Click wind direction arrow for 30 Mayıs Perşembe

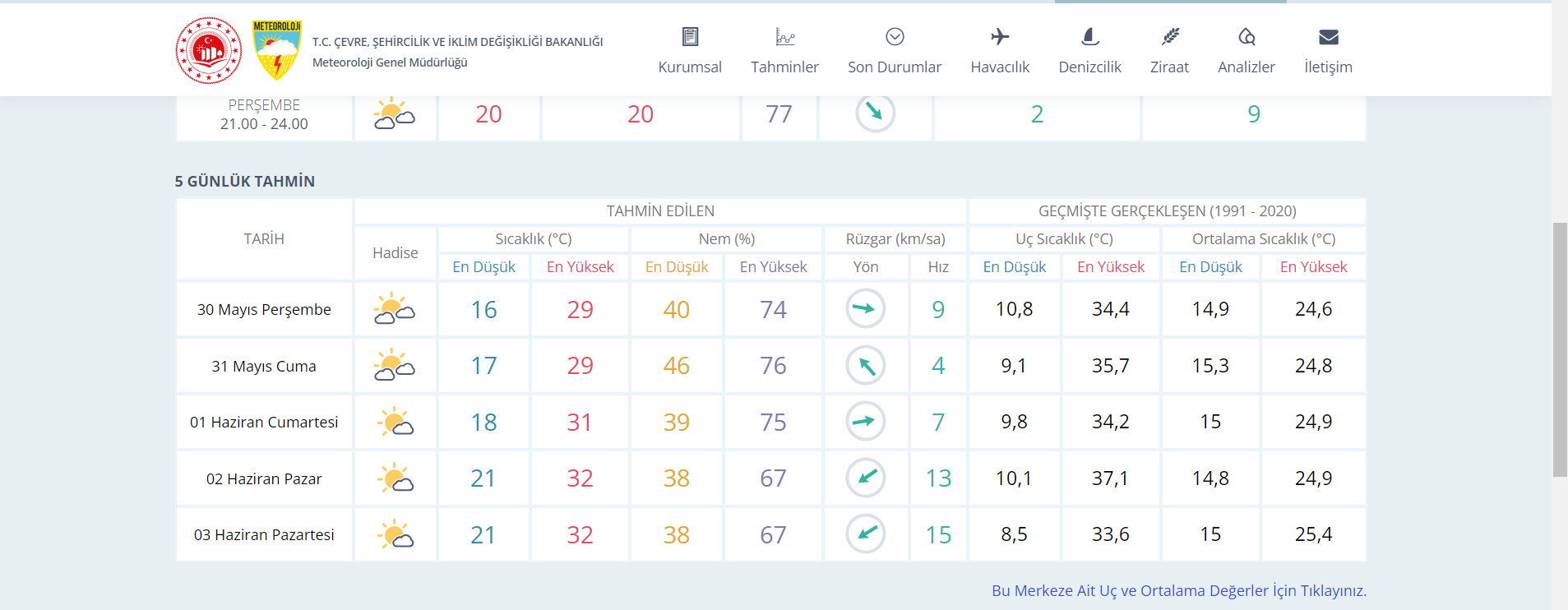click(866, 309)
